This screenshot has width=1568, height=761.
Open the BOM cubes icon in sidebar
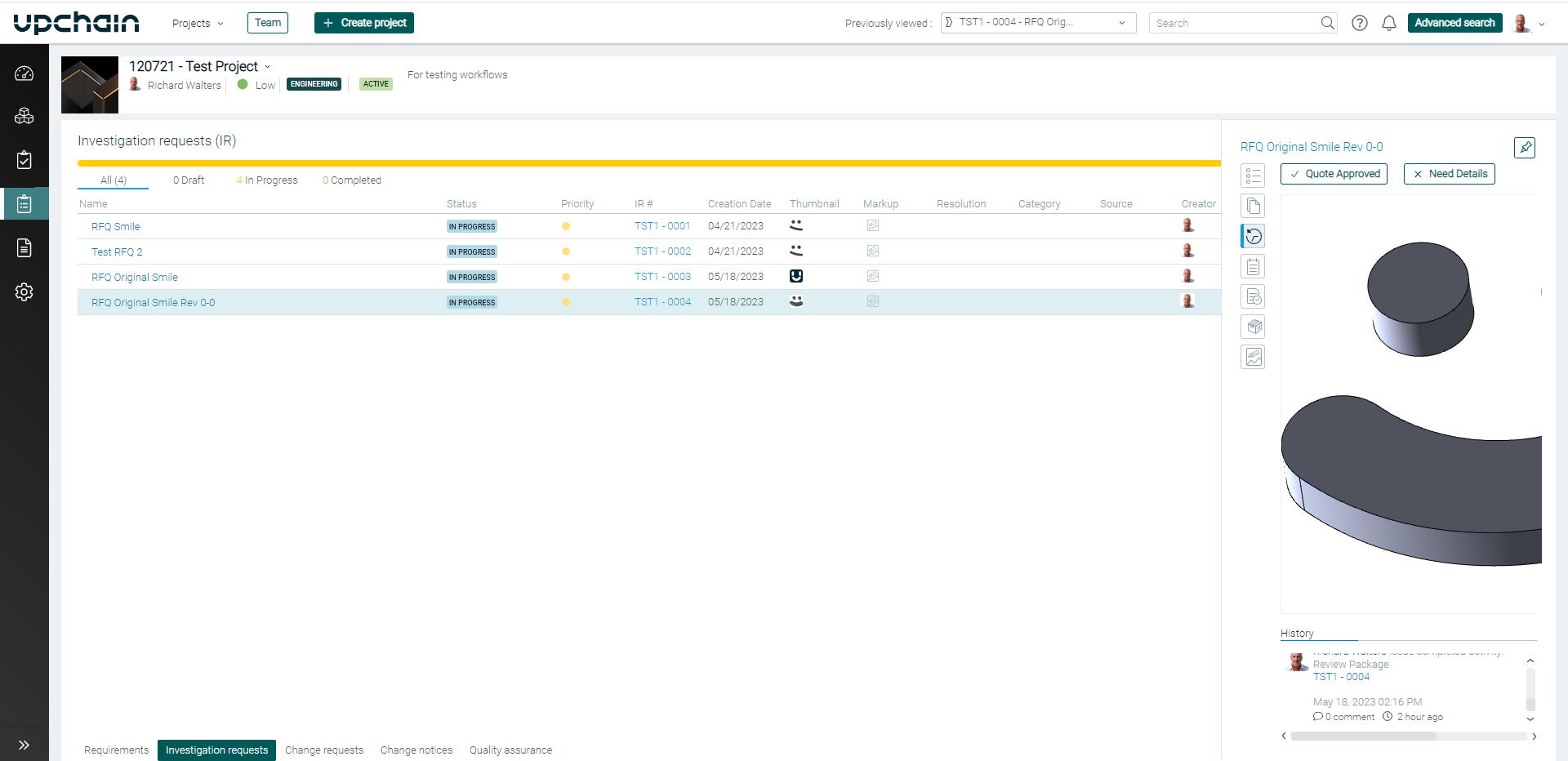click(24, 116)
